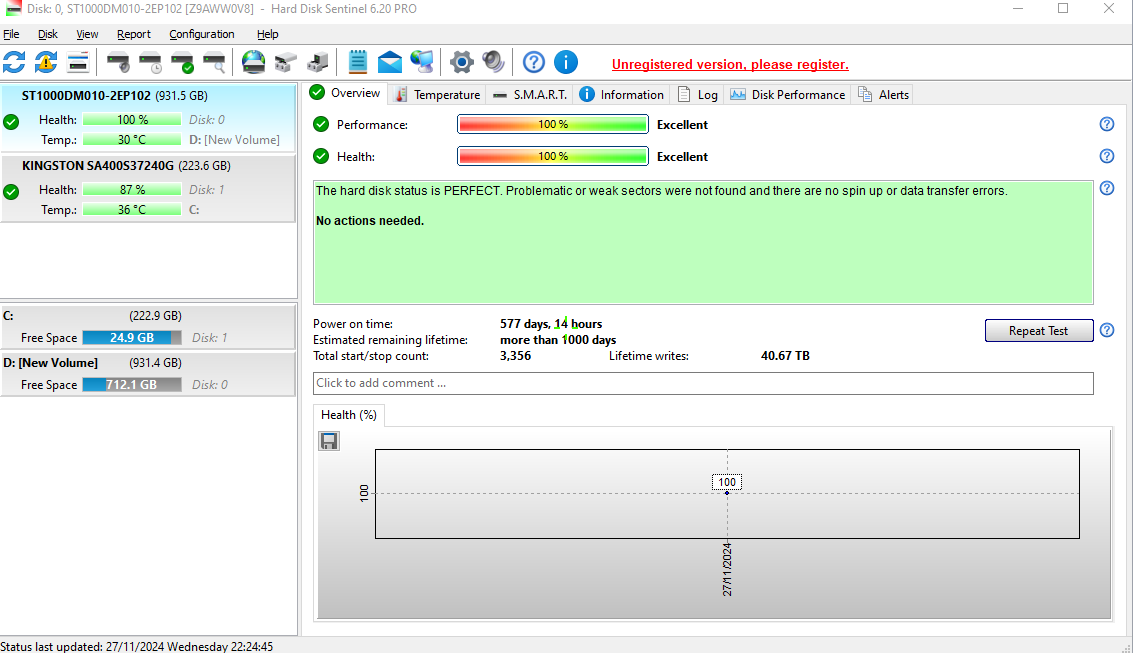Click the D: free space 712.1 GB bar
The image size is (1133, 653).
click(132, 384)
